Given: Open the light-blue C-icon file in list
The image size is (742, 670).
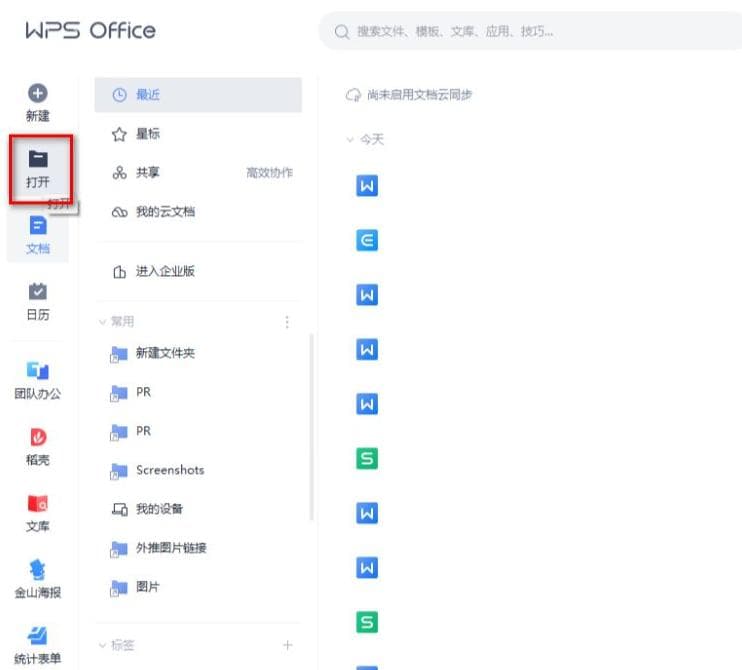Looking at the screenshot, I should coord(367,240).
